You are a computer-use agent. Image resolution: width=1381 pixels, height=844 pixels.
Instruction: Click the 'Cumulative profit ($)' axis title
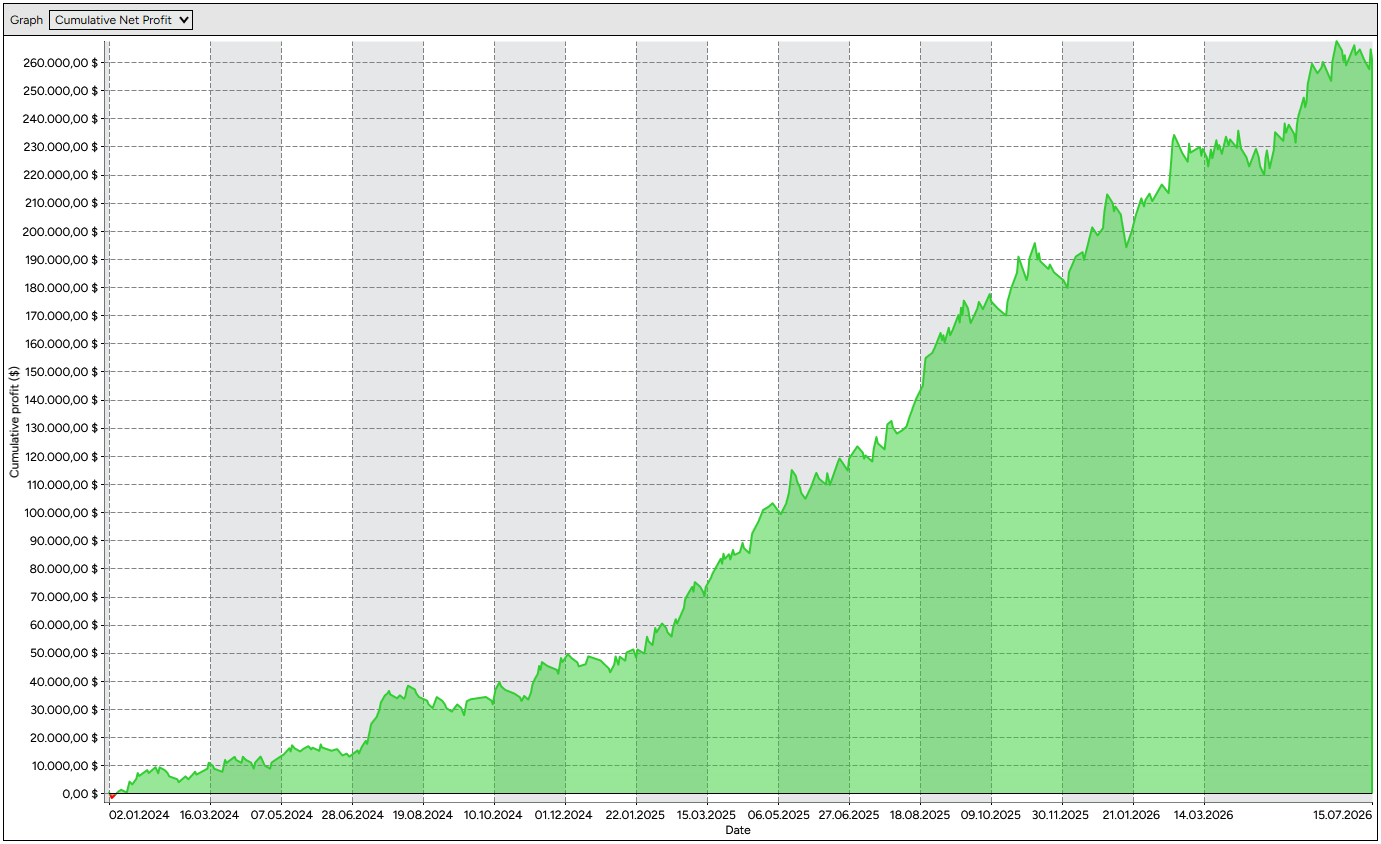pyautogui.click(x=15, y=421)
